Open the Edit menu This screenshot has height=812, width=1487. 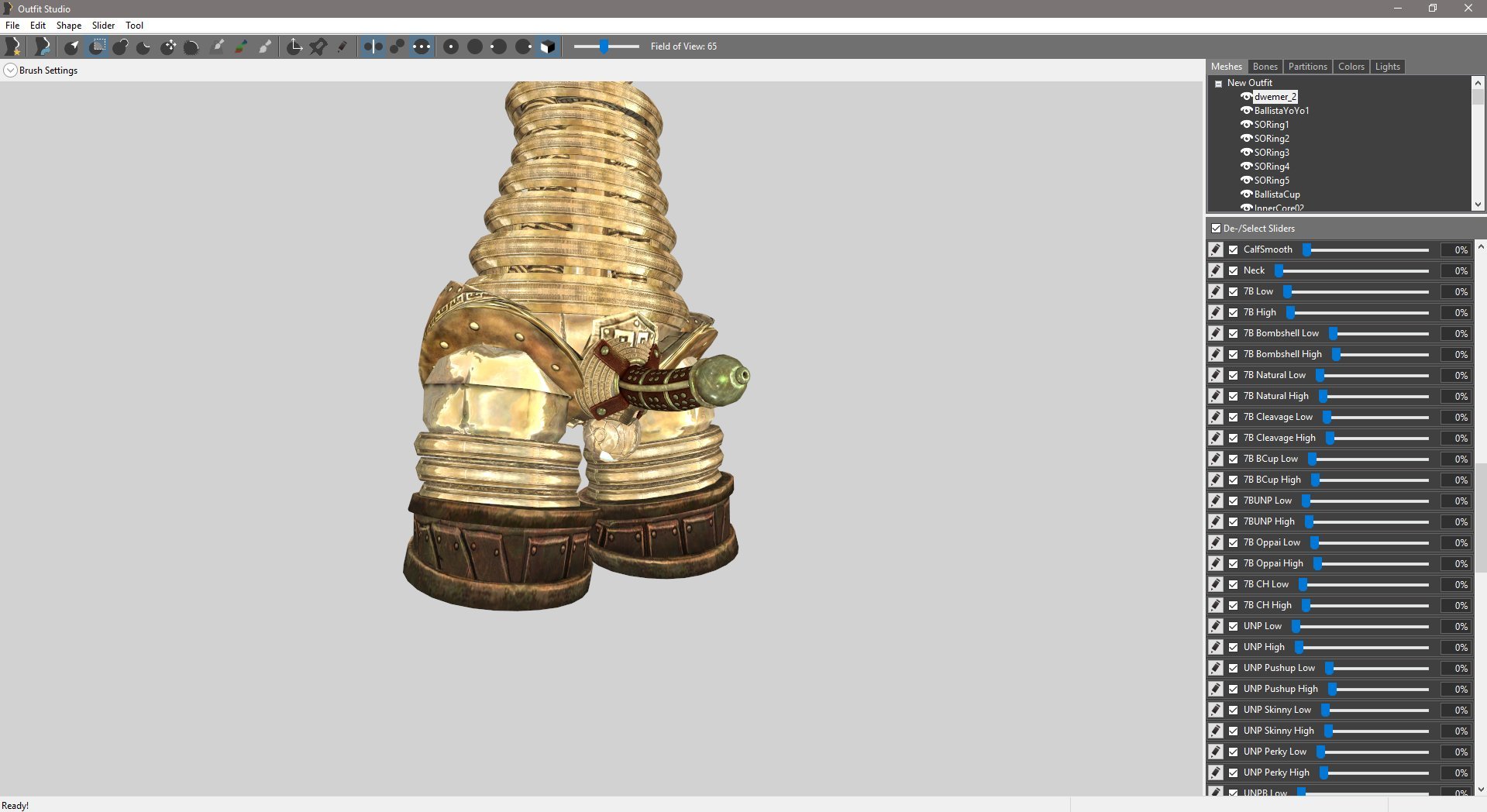pyautogui.click(x=38, y=26)
